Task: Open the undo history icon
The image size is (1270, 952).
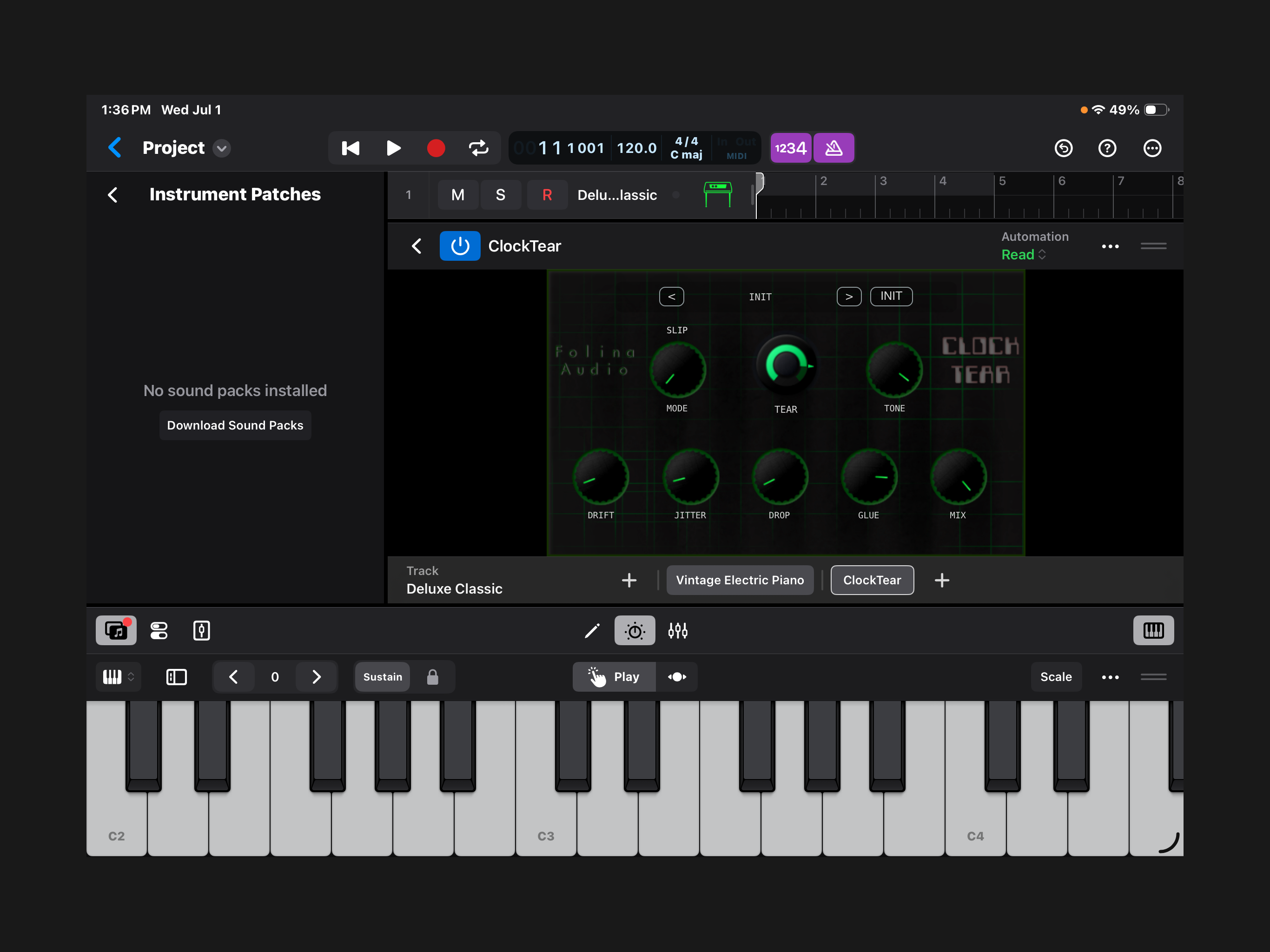Action: tap(1063, 148)
